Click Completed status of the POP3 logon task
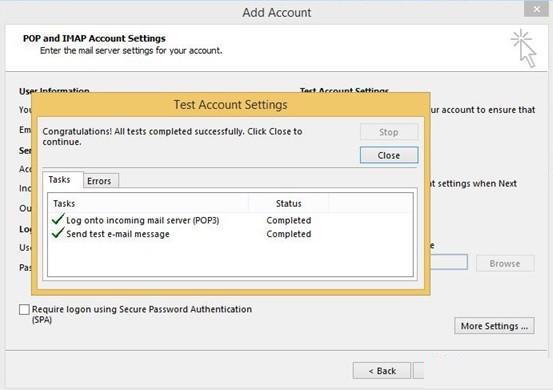The image size is (553, 390). pos(289,220)
